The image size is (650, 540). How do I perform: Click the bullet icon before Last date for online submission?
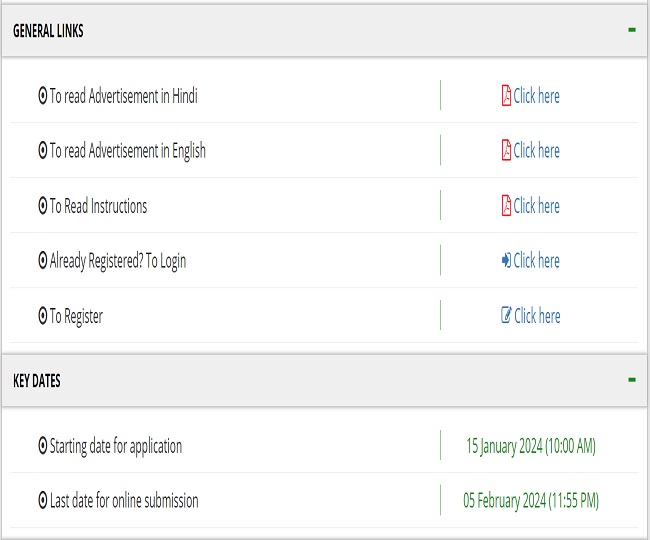42,501
